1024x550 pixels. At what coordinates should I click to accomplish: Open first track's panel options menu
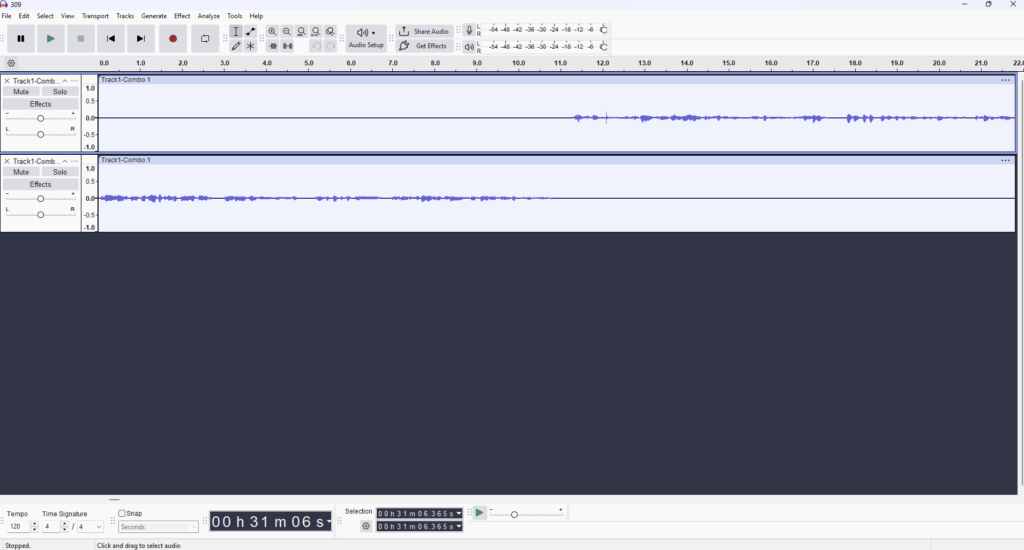click(74, 81)
